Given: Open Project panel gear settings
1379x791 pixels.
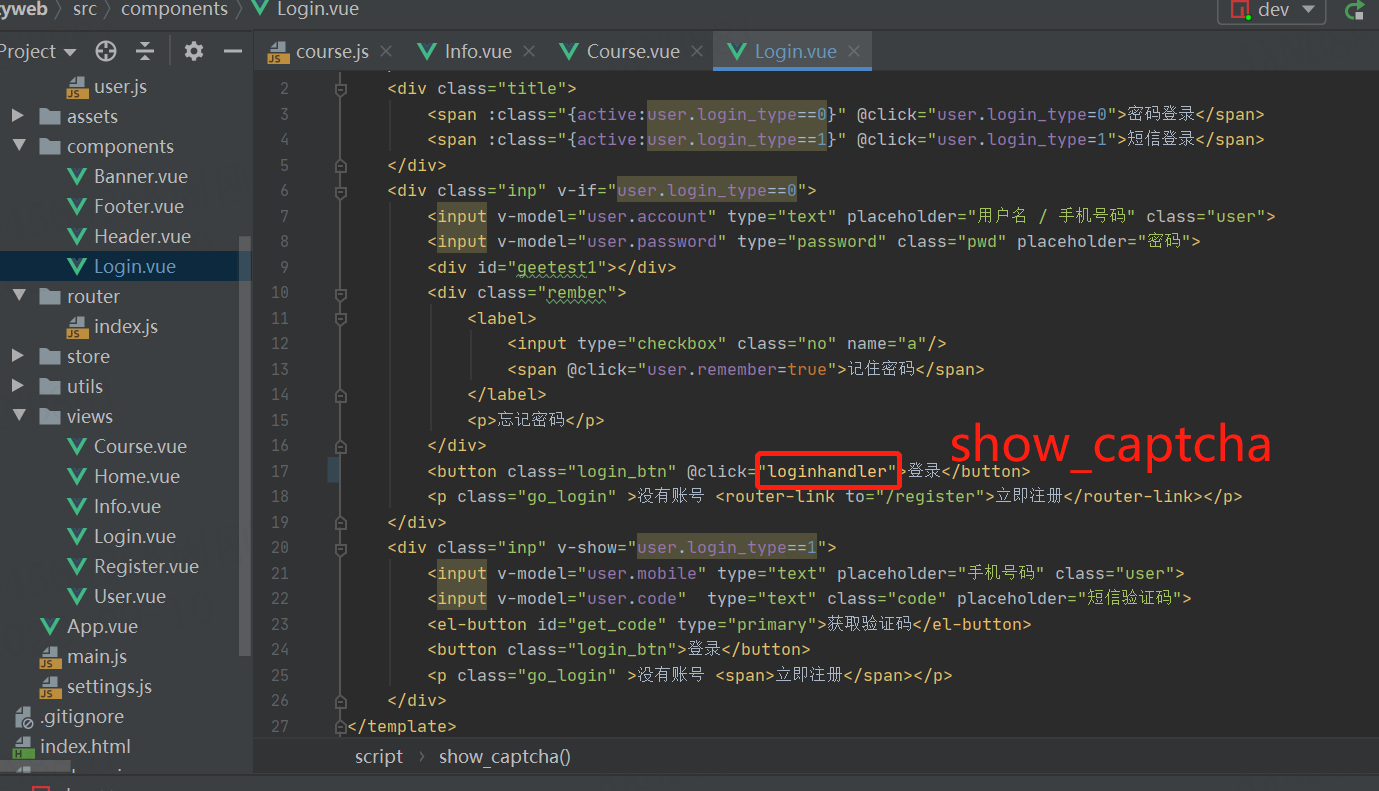Looking at the screenshot, I should (x=194, y=51).
